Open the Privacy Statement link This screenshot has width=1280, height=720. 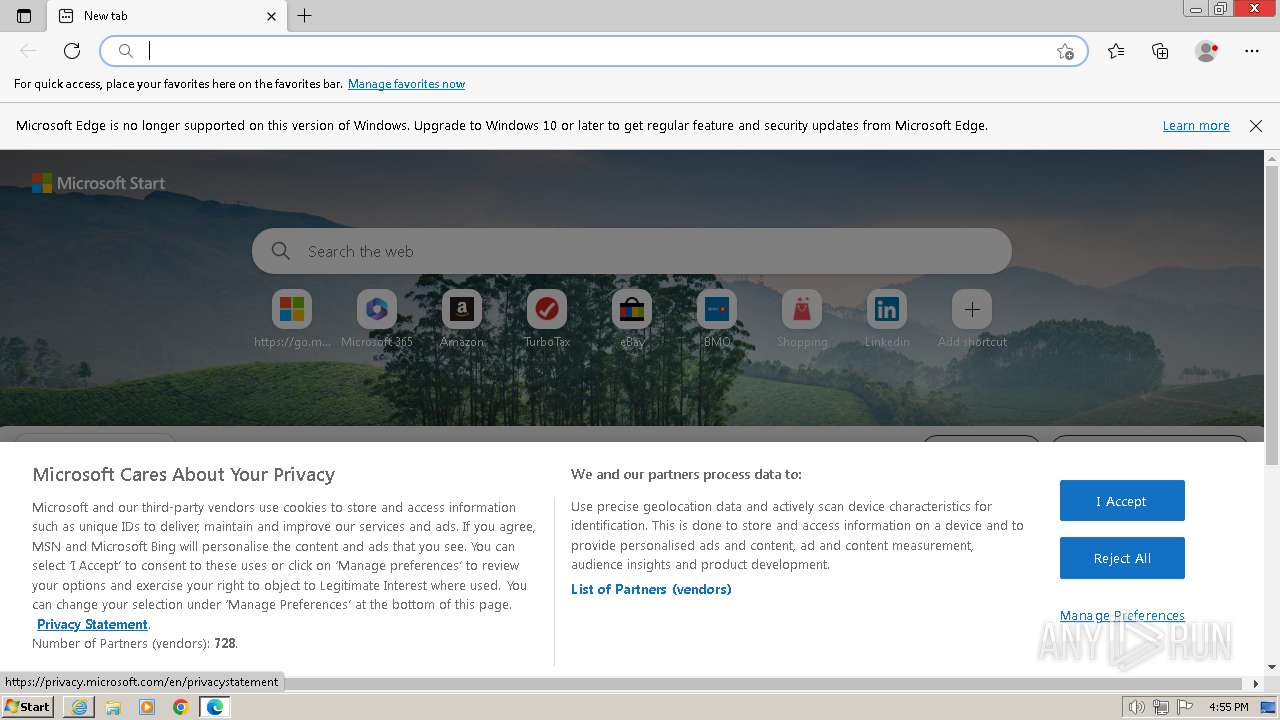click(92, 624)
